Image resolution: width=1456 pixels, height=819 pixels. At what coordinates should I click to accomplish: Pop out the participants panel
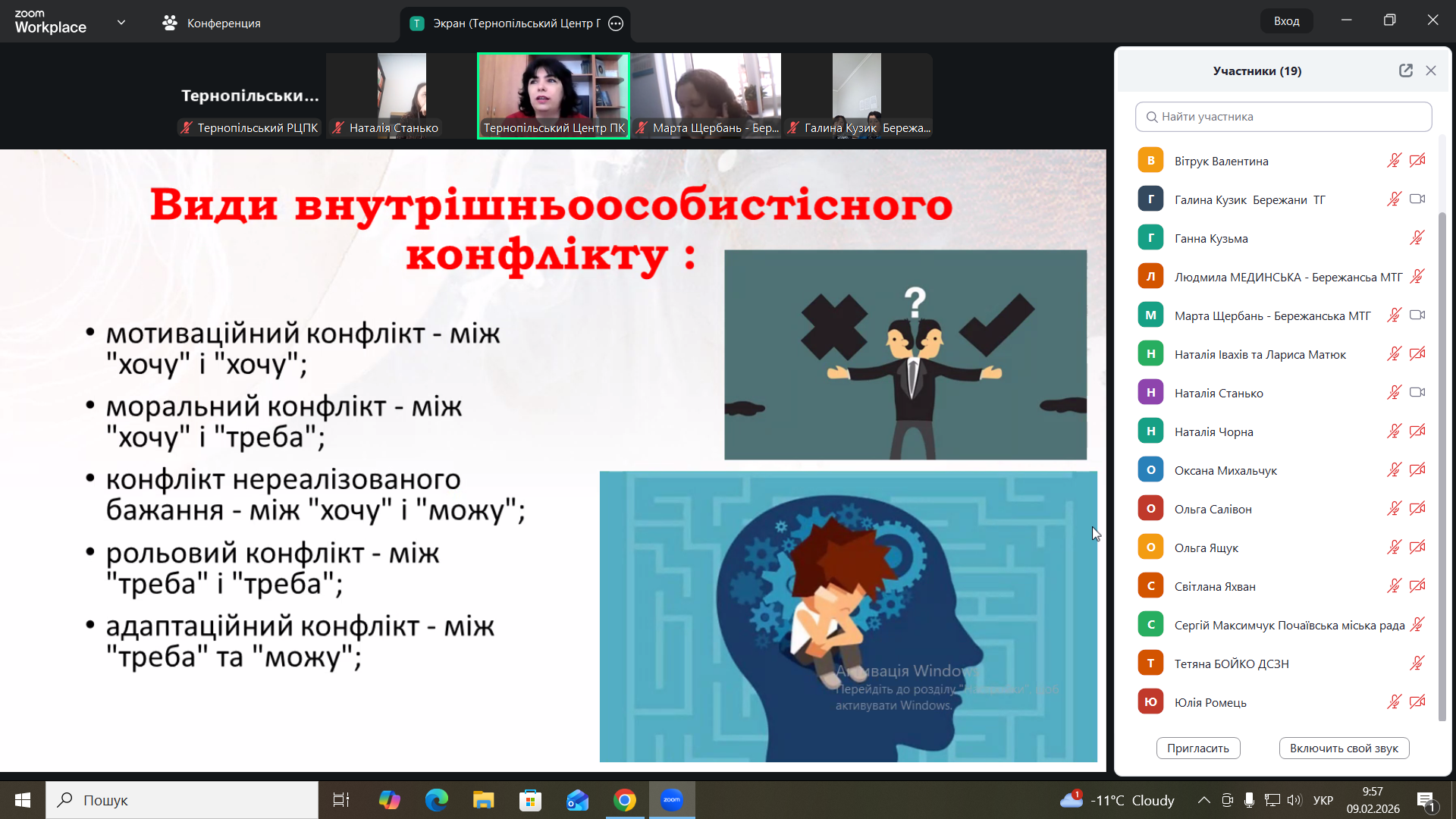(x=1405, y=71)
